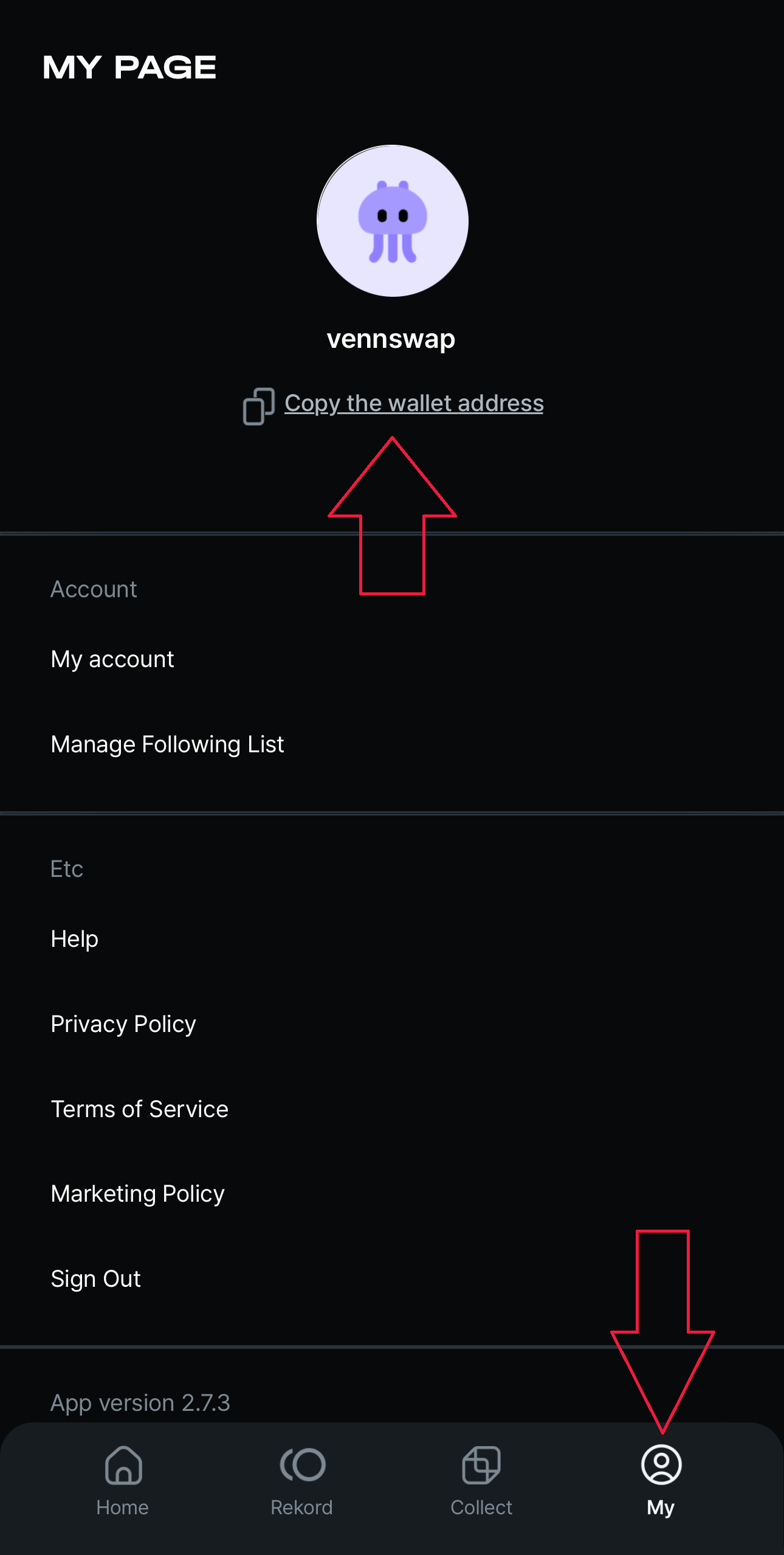This screenshot has height=1555, width=784.
Task: Switch to the Collect tab label
Action: click(x=481, y=1508)
